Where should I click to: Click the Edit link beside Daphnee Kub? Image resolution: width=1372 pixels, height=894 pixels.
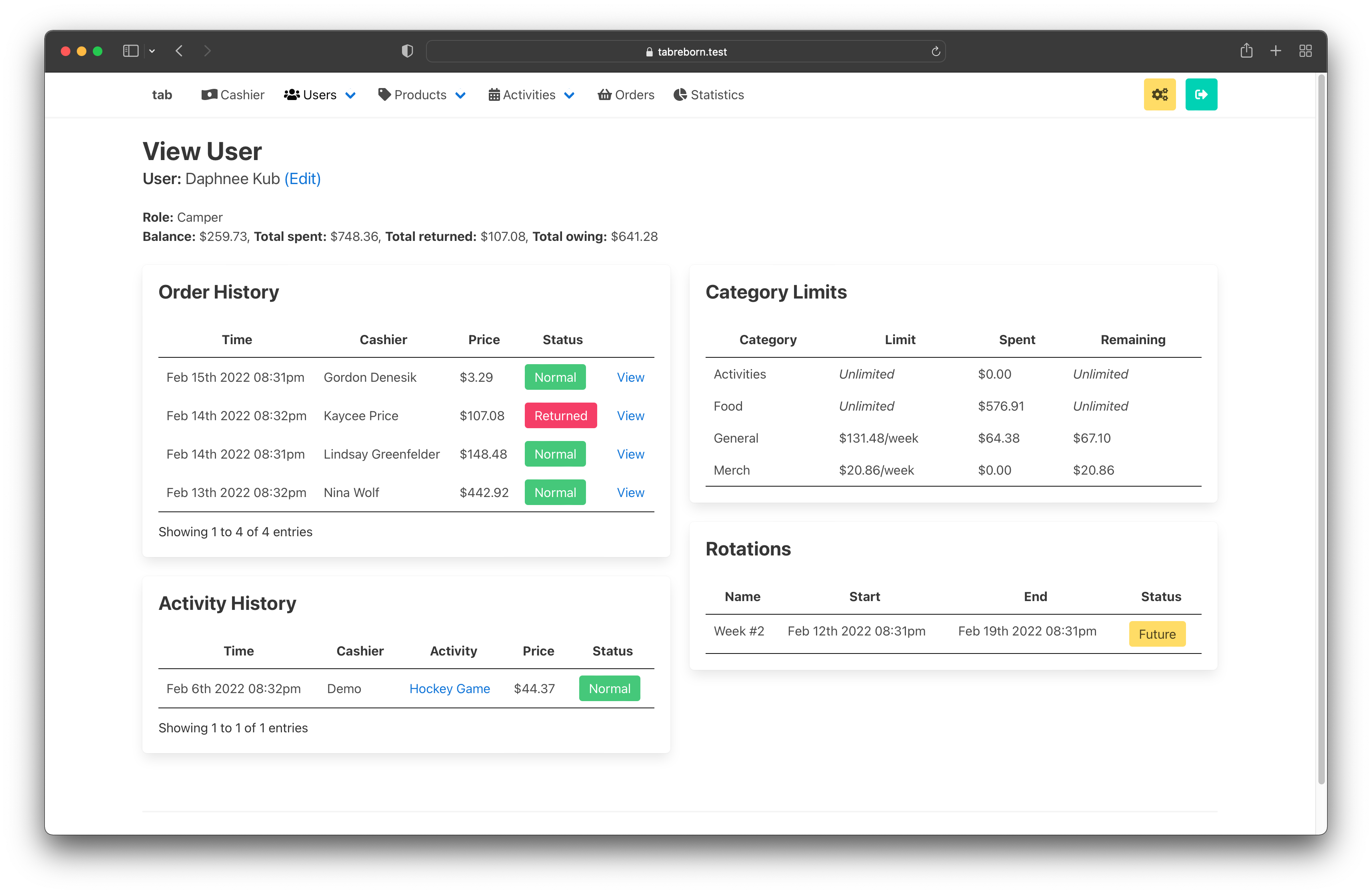302,179
